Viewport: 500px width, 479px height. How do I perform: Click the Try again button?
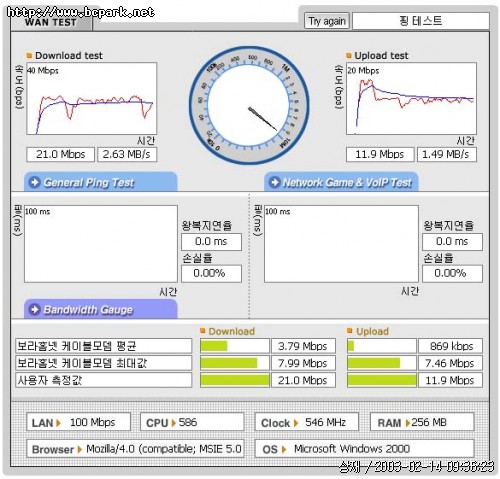coord(327,21)
